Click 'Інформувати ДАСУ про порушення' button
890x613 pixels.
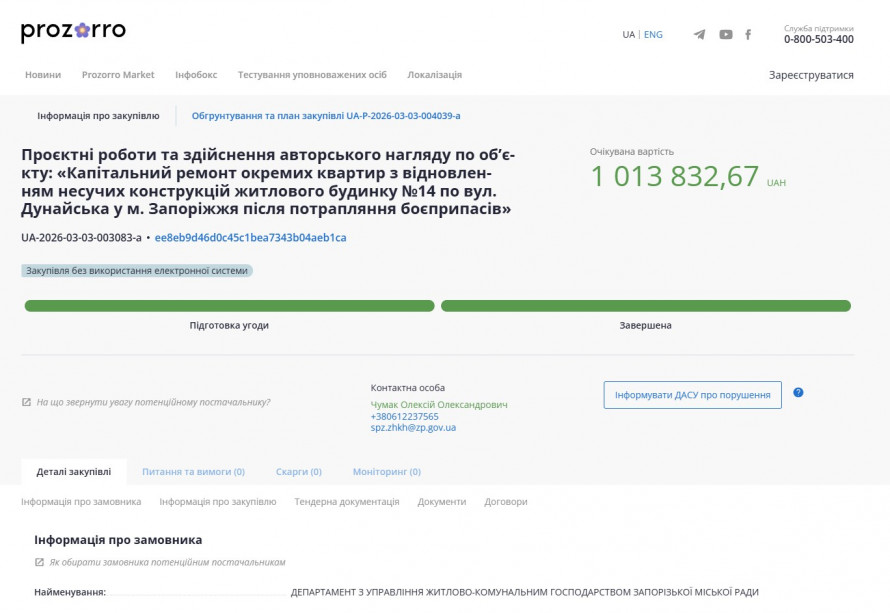[692, 394]
